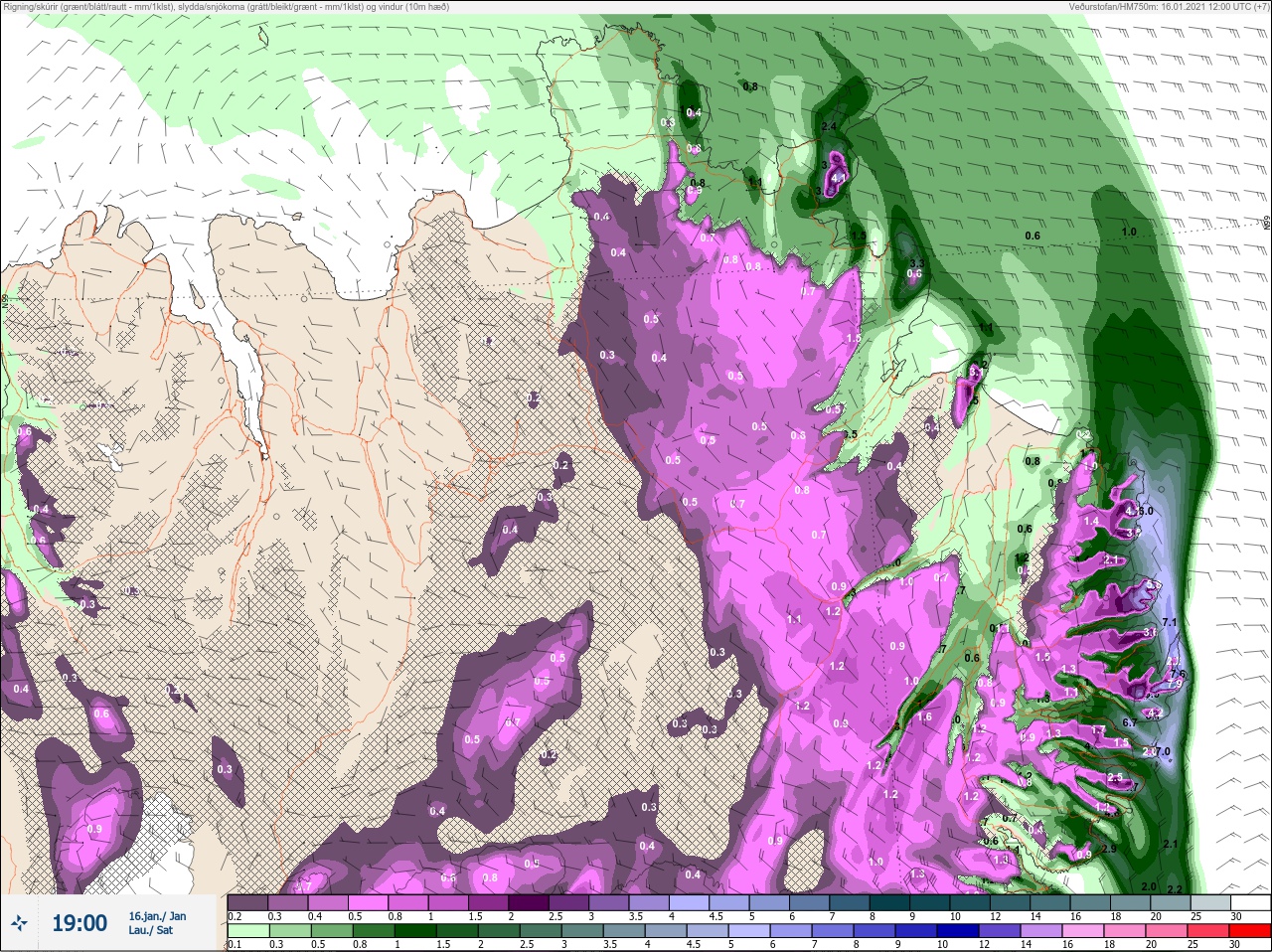Click the Veðurstofan compass logo icon
This screenshot has height=952, width=1272.
pyautogui.click(x=21, y=923)
